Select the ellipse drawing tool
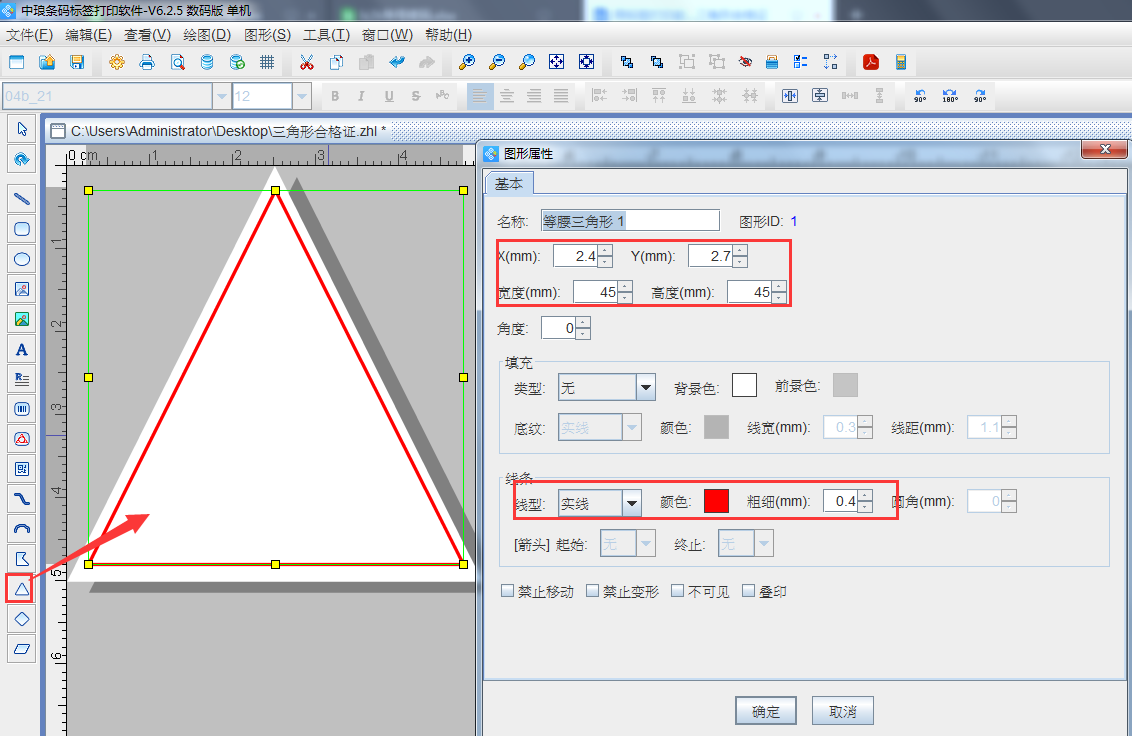This screenshot has width=1132, height=736. [x=21, y=259]
